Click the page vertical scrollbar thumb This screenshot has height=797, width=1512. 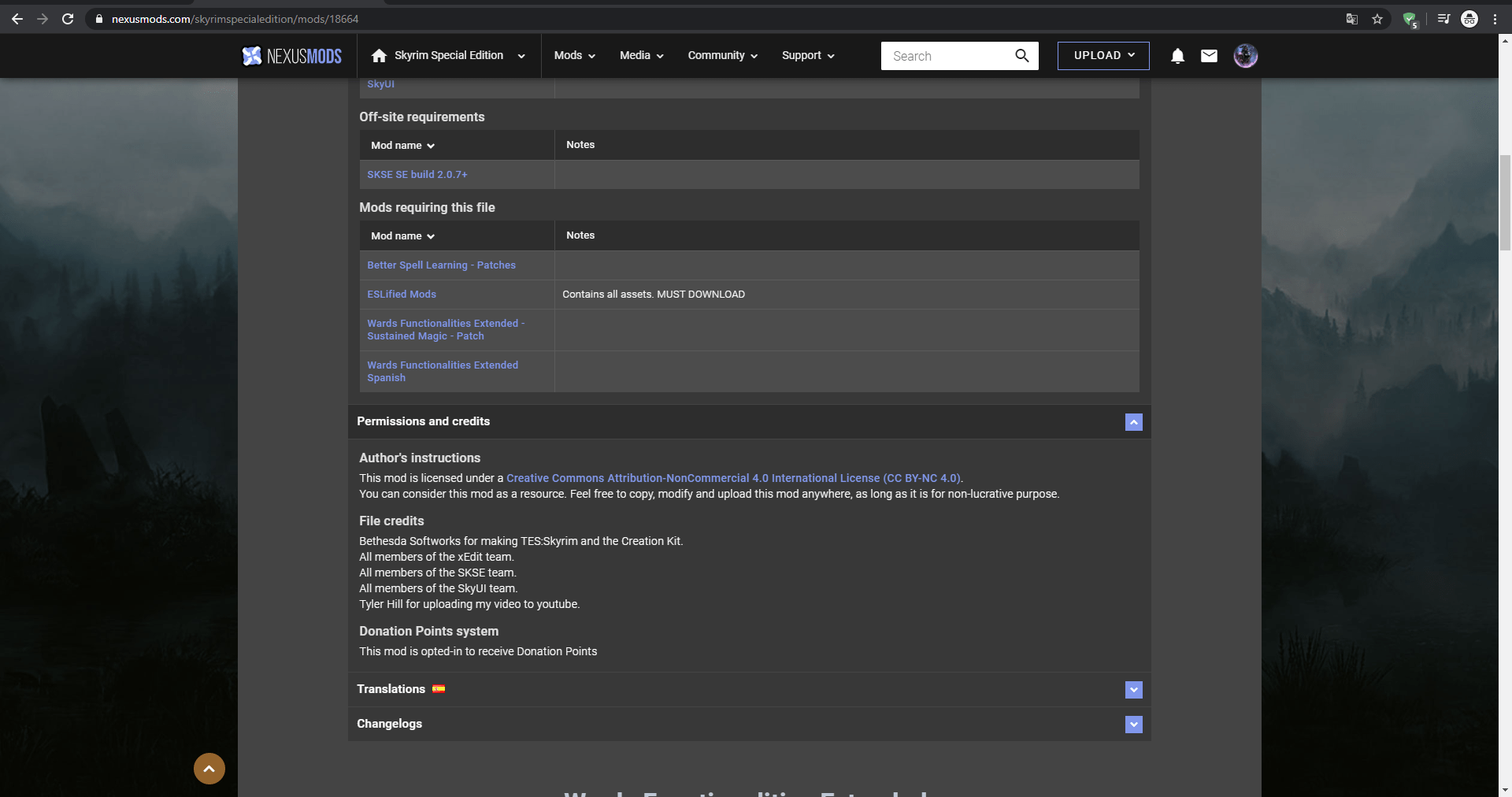coord(1505,202)
